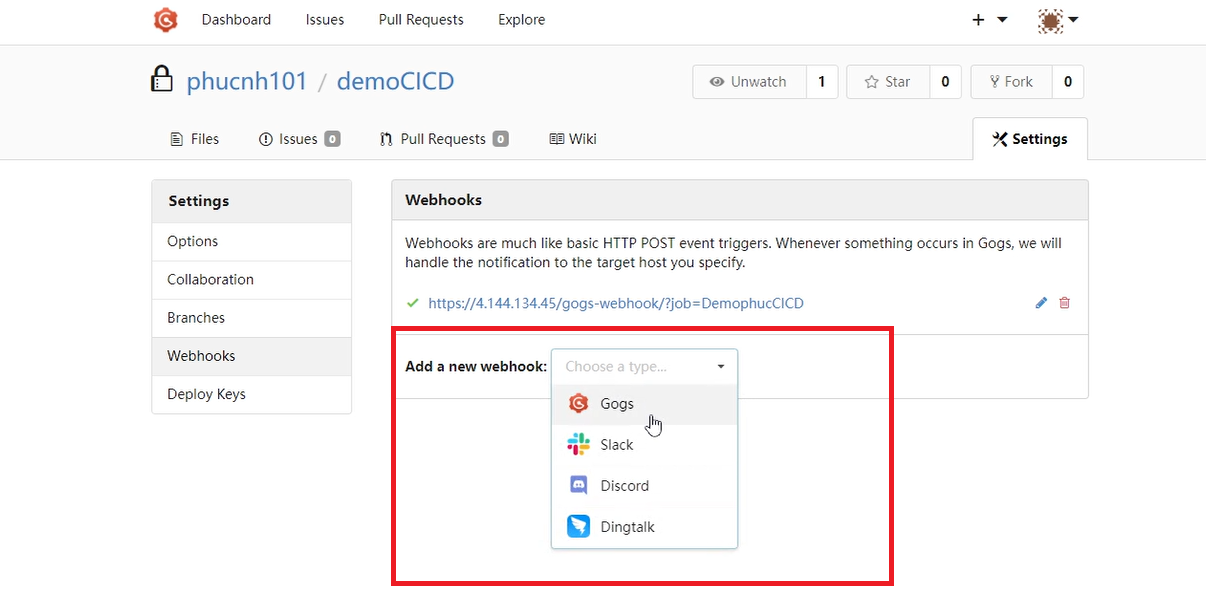
Task: Open the gogs-webhook DemophucCICD URL link
Action: 616,303
